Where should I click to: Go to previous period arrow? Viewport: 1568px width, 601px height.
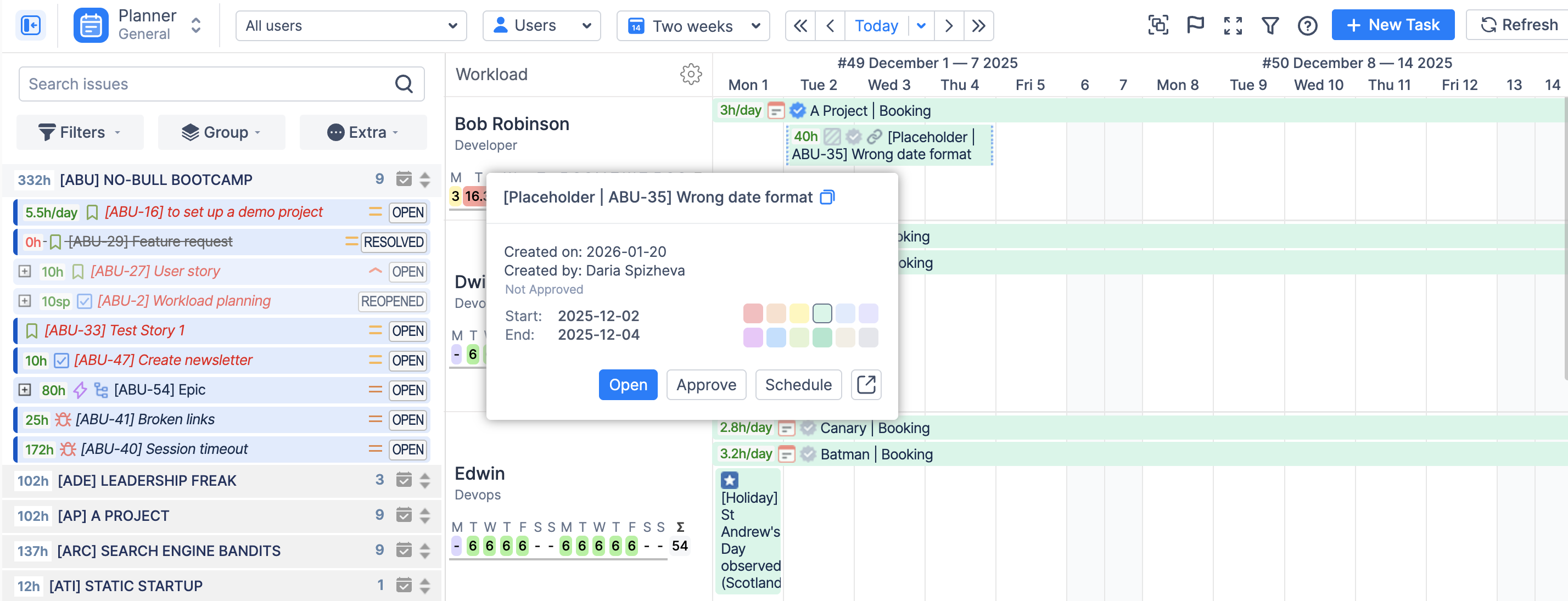tap(830, 26)
